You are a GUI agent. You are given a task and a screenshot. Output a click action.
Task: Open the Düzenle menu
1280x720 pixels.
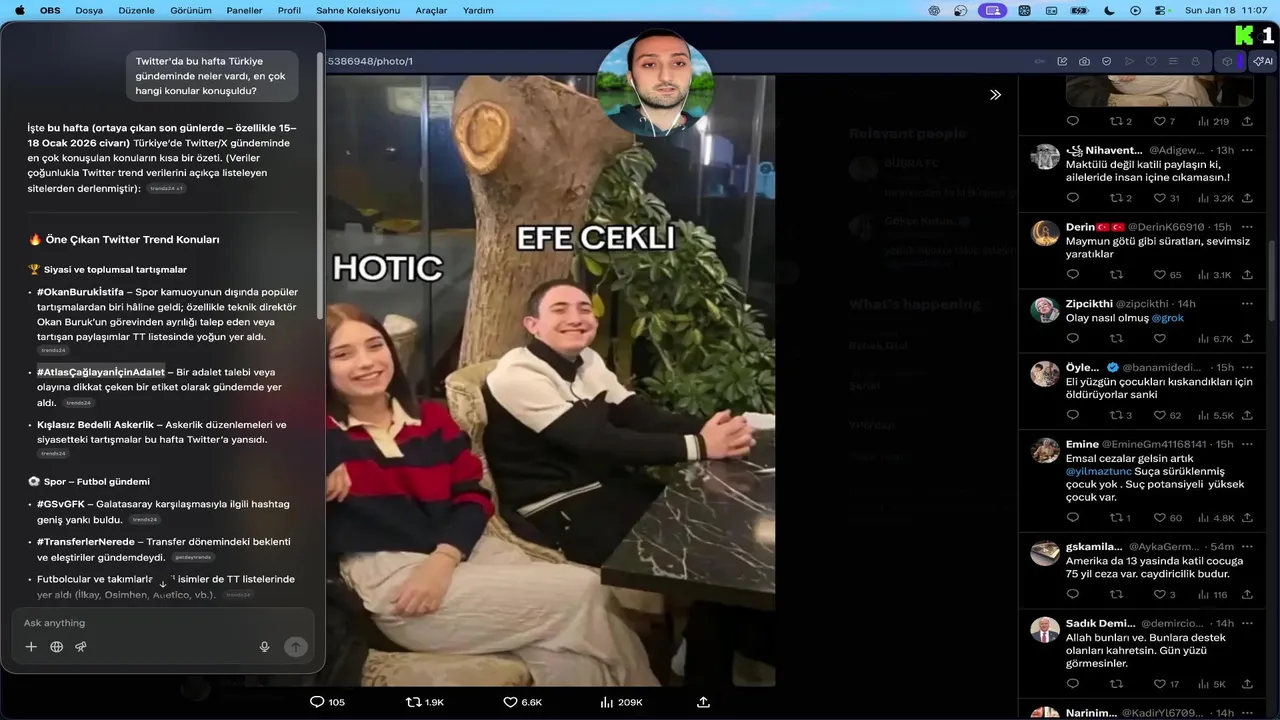coord(136,10)
